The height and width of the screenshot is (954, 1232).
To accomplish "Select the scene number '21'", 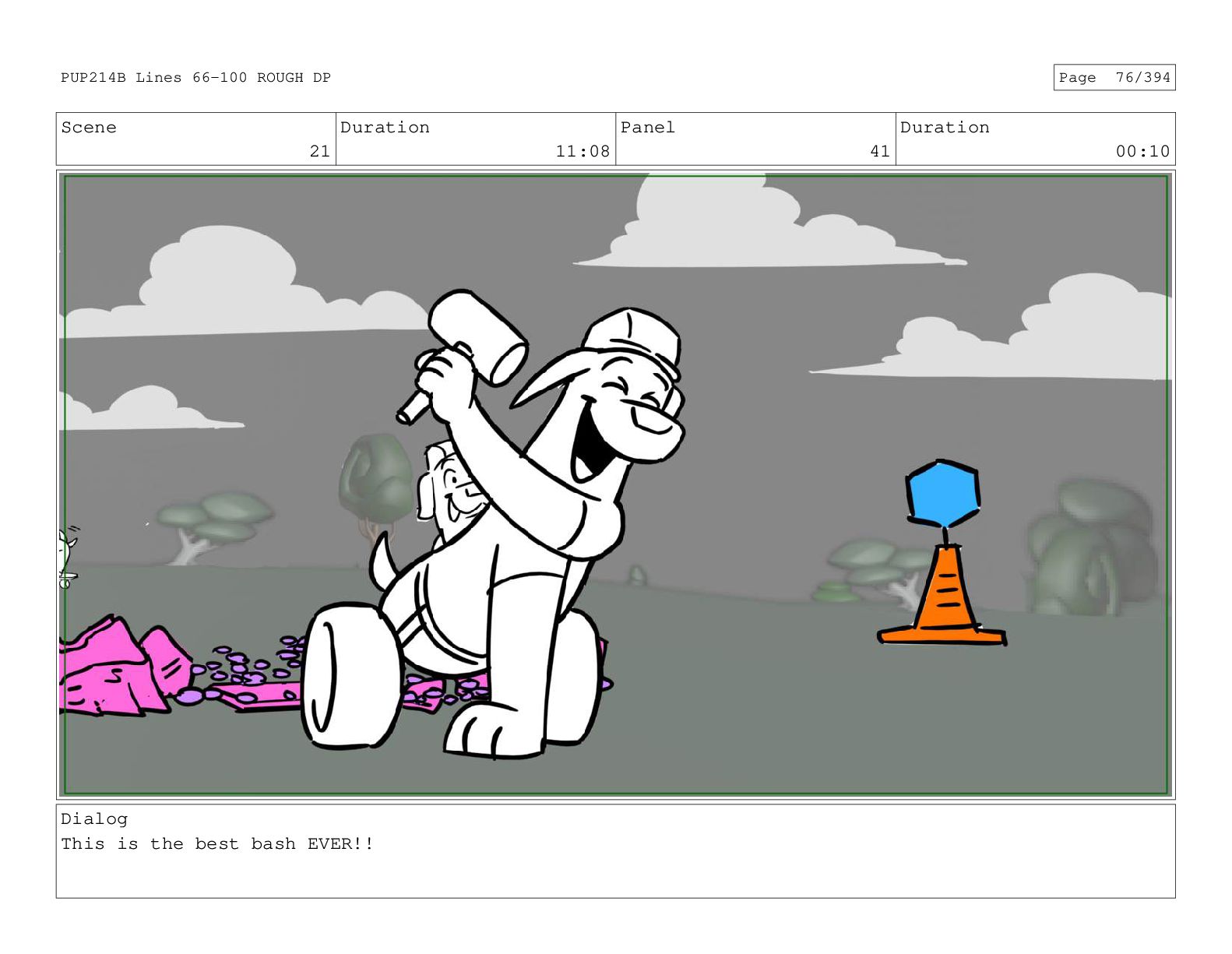I will point(319,151).
